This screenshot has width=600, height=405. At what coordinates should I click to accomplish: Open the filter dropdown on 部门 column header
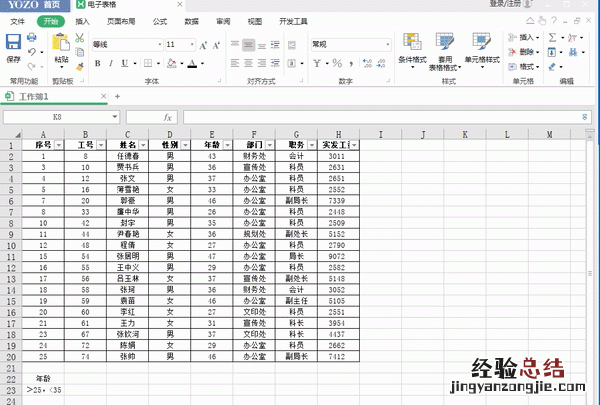(269, 145)
